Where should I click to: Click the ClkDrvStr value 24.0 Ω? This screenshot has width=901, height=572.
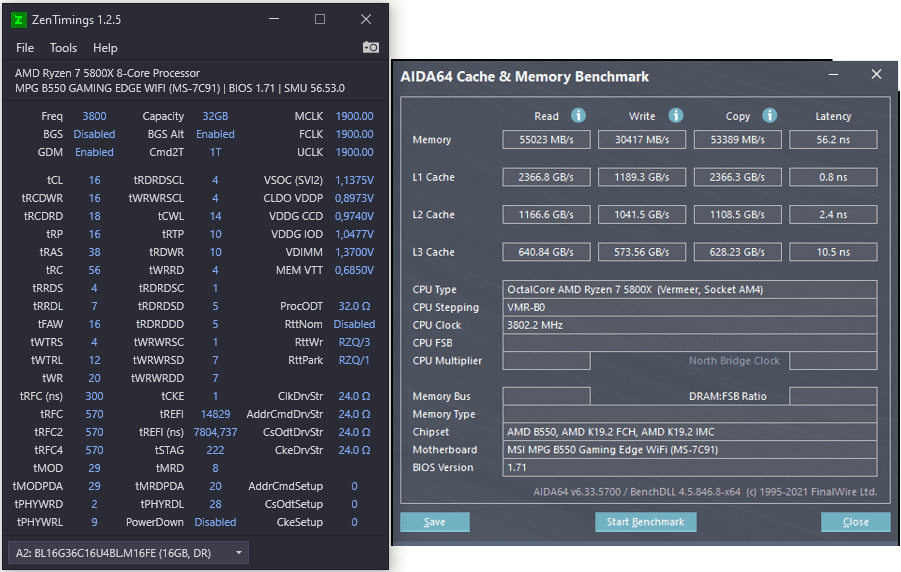[x=355, y=396]
